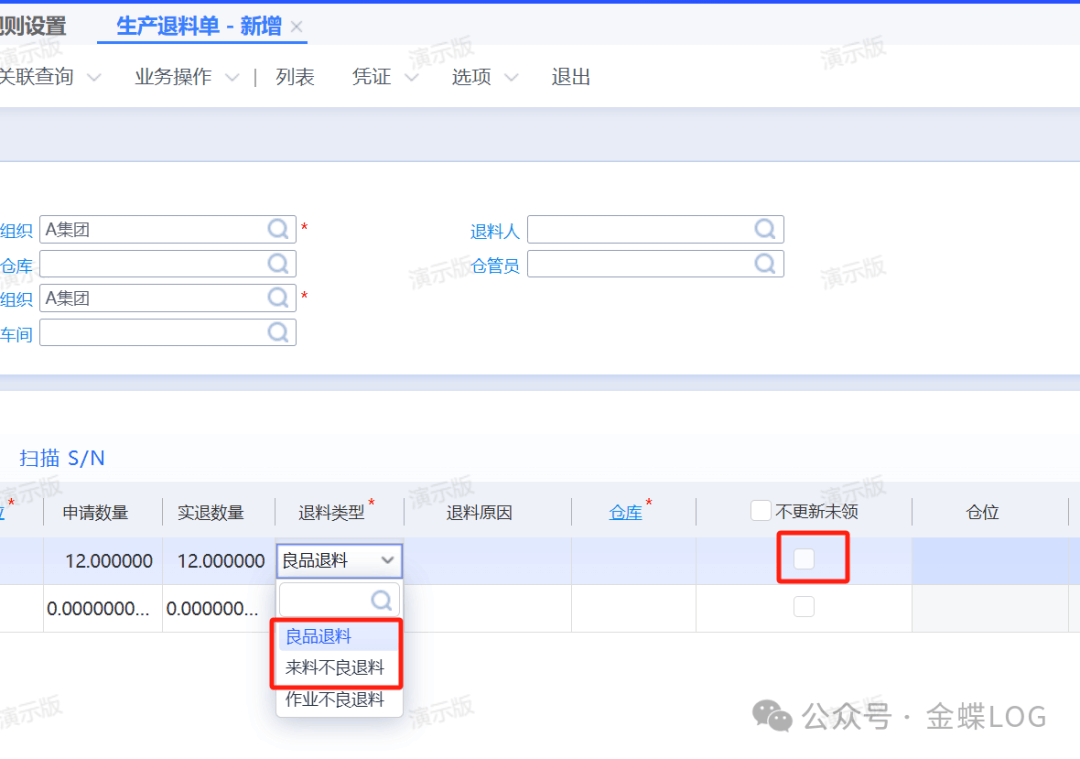This screenshot has width=1080, height=759.
Task: Select 来料不良退料 from the list
Action: (x=335, y=668)
